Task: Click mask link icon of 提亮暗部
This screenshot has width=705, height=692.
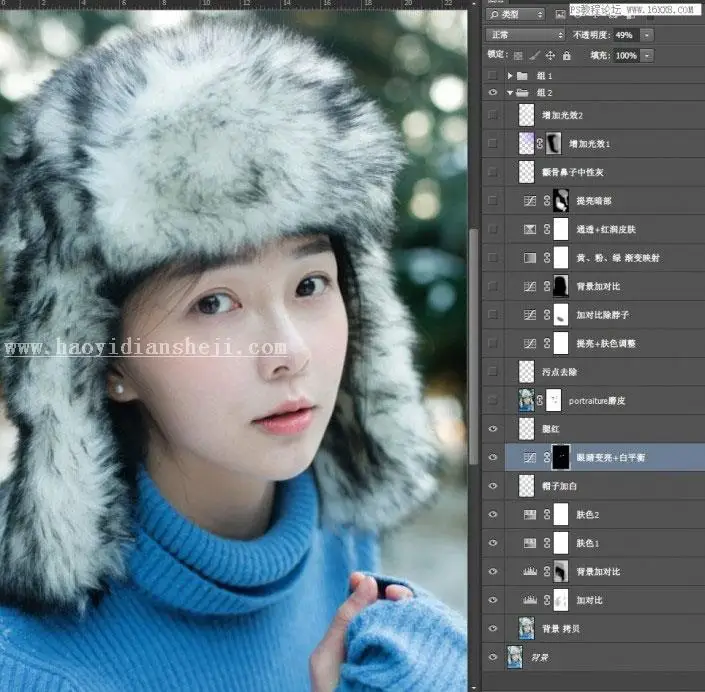Action: pyautogui.click(x=547, y=201)
